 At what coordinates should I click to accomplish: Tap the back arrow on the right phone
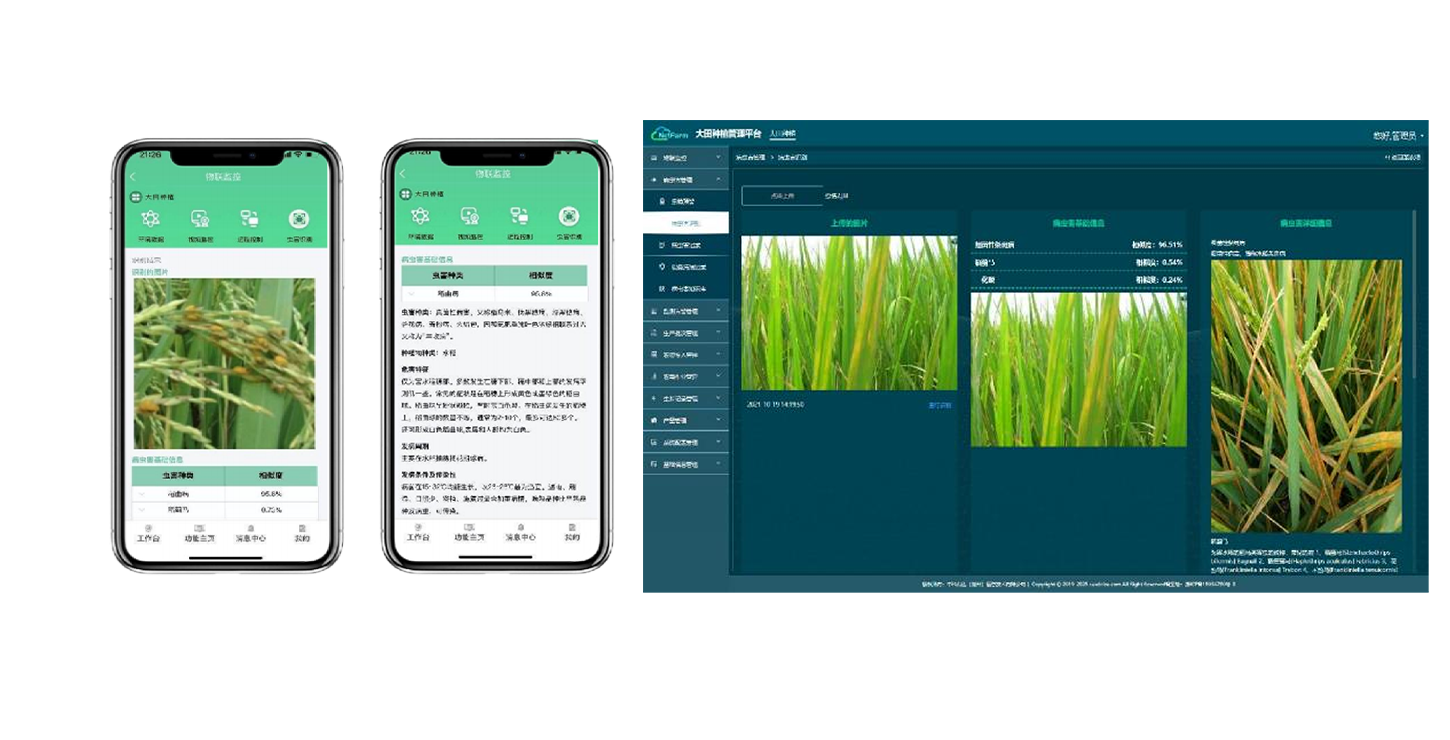click(403, 175)
